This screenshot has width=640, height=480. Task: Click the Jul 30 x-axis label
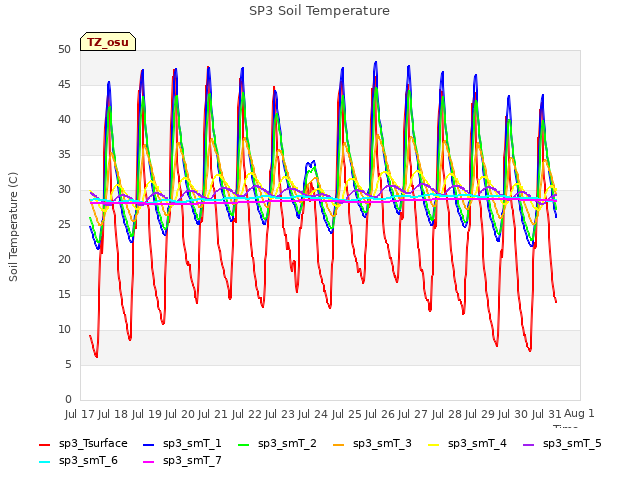(513, 414)
